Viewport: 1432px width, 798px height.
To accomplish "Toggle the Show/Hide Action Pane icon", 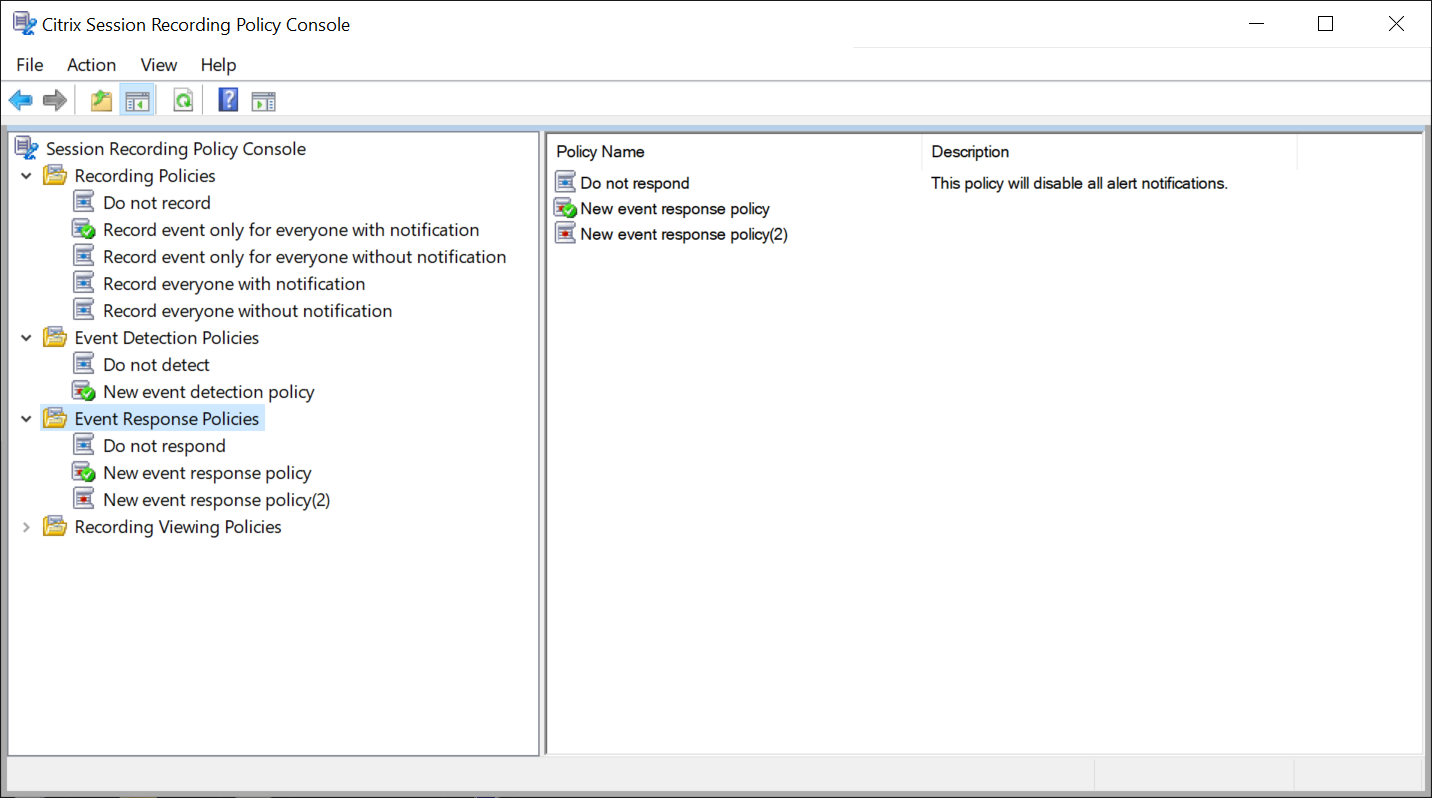I will 263,100.
